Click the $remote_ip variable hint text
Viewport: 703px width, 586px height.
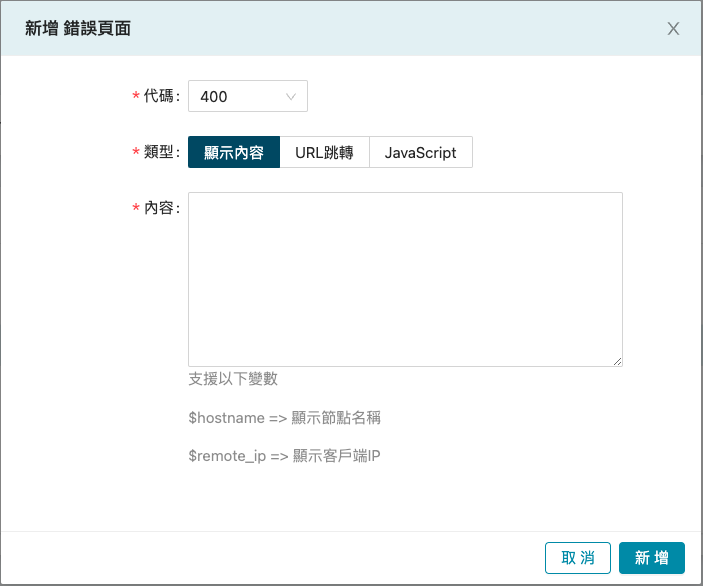click(284, 456)
